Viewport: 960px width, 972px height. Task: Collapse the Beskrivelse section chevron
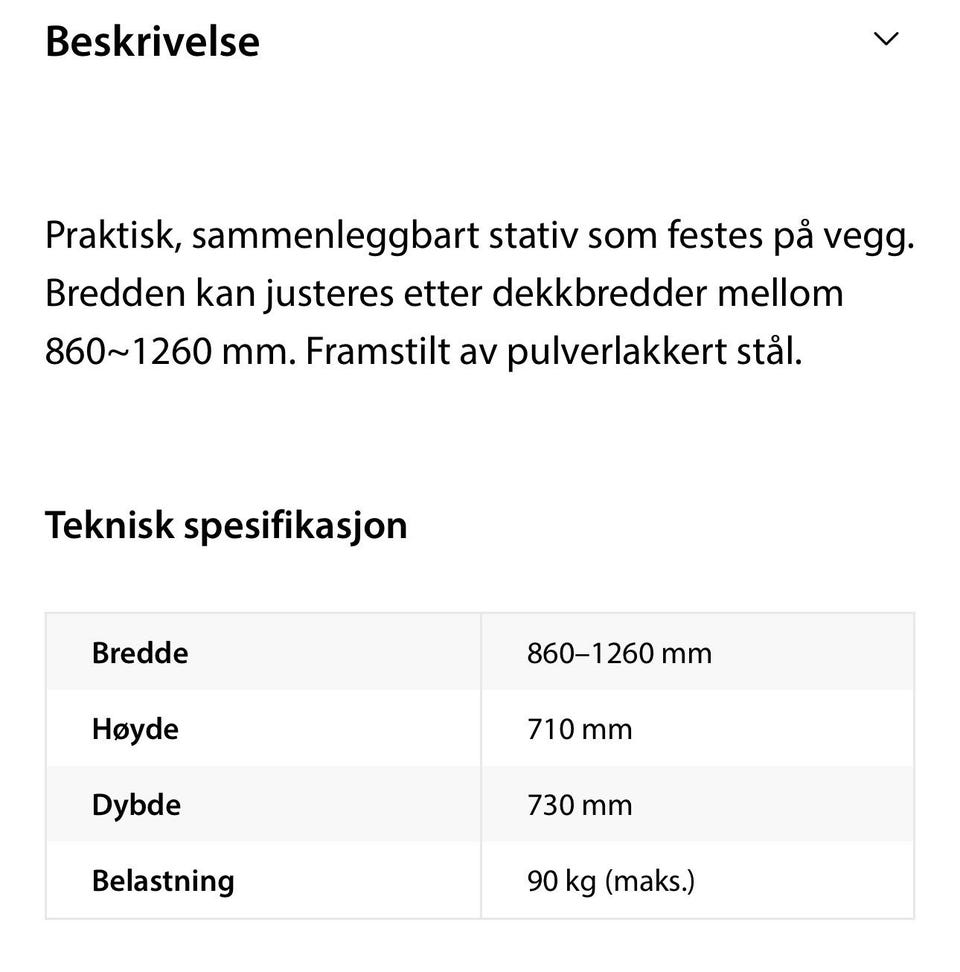tap(886, 39)
